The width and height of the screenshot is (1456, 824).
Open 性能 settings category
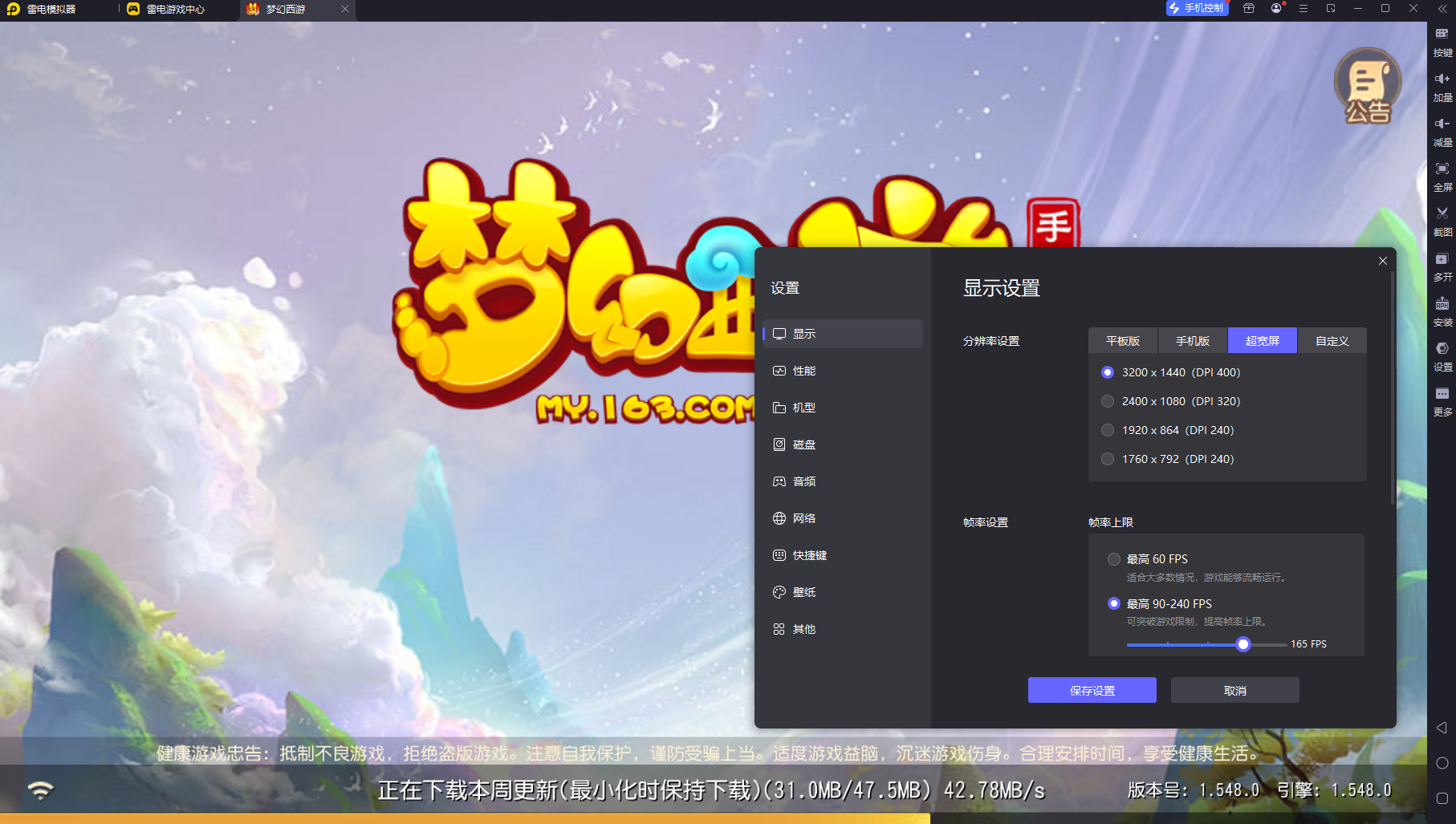(x=843, y=371)
